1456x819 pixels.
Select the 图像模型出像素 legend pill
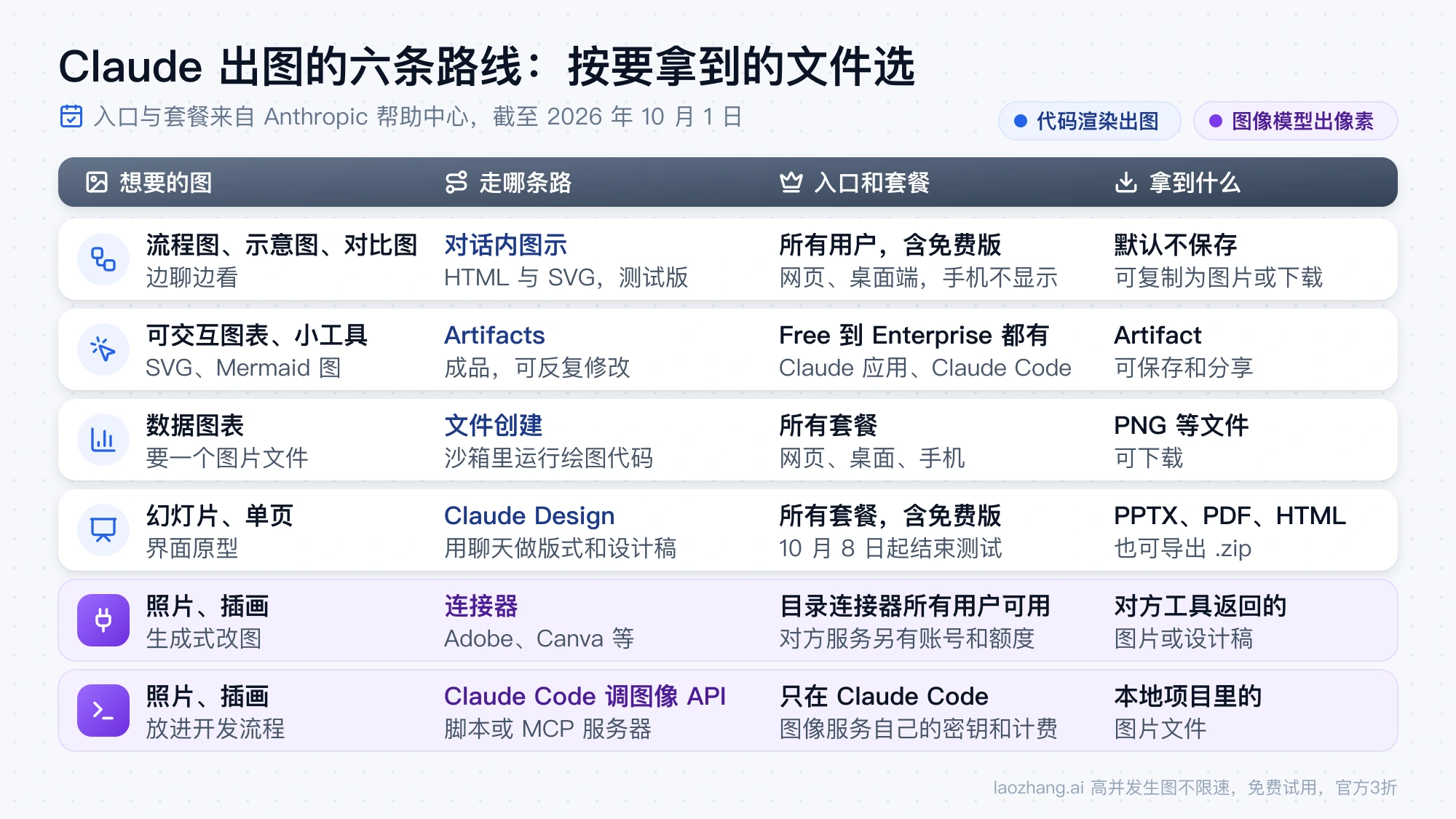tap(1295, 121)
